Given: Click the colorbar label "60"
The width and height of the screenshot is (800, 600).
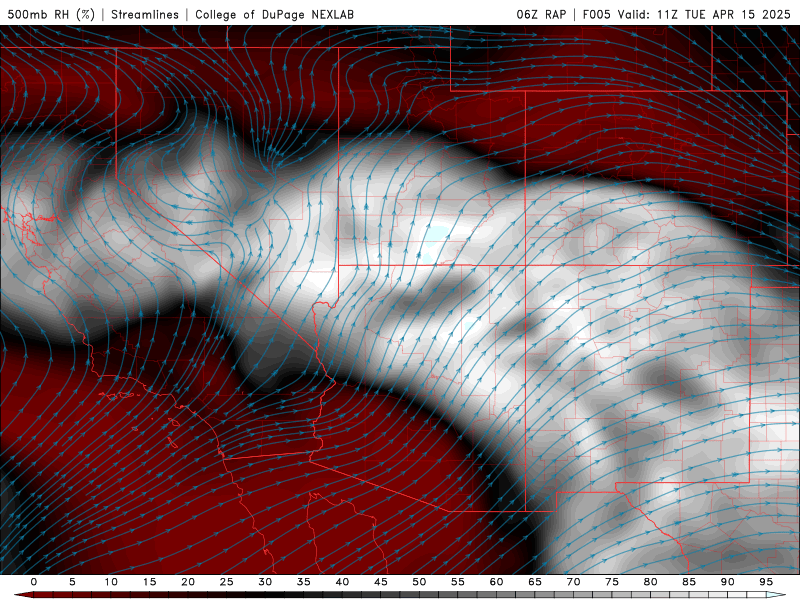Looking at the screenshot, I should pyautogui.click(x=496, y=582).
